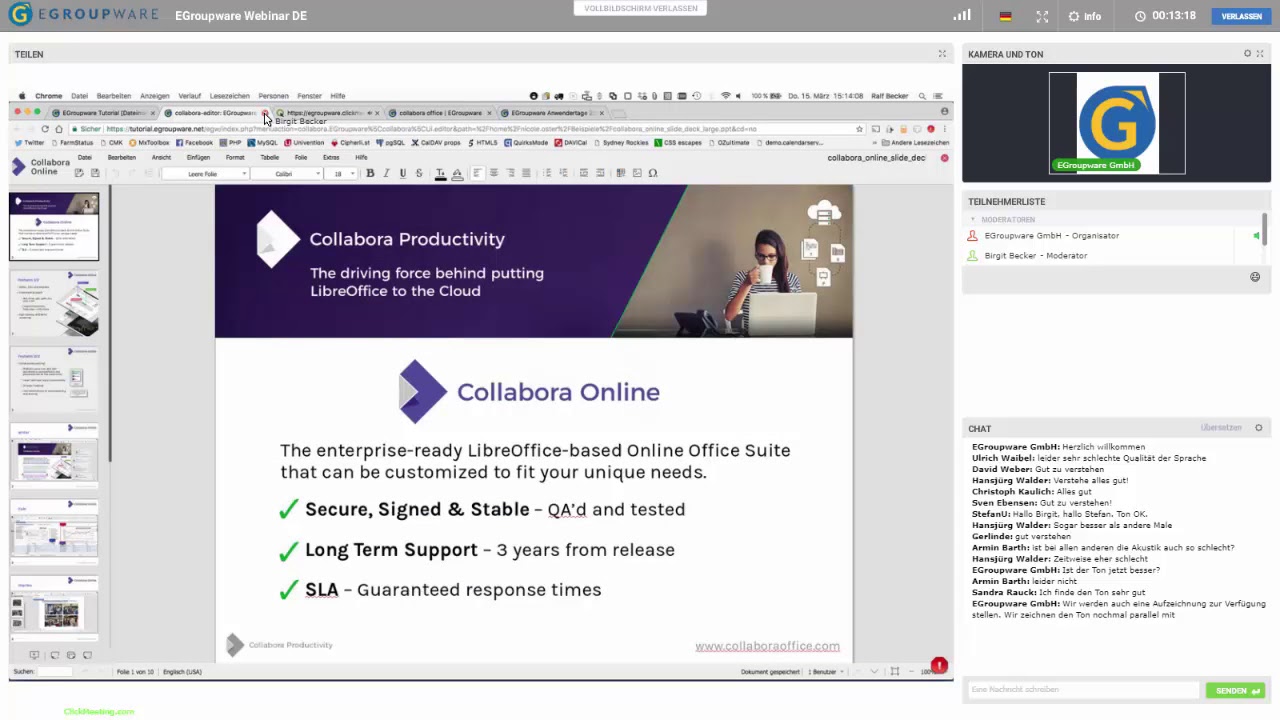The width and height of the screenshot is (1280, 720).
Task: Click the macOS Spotlight search icon
Action: 922,96
